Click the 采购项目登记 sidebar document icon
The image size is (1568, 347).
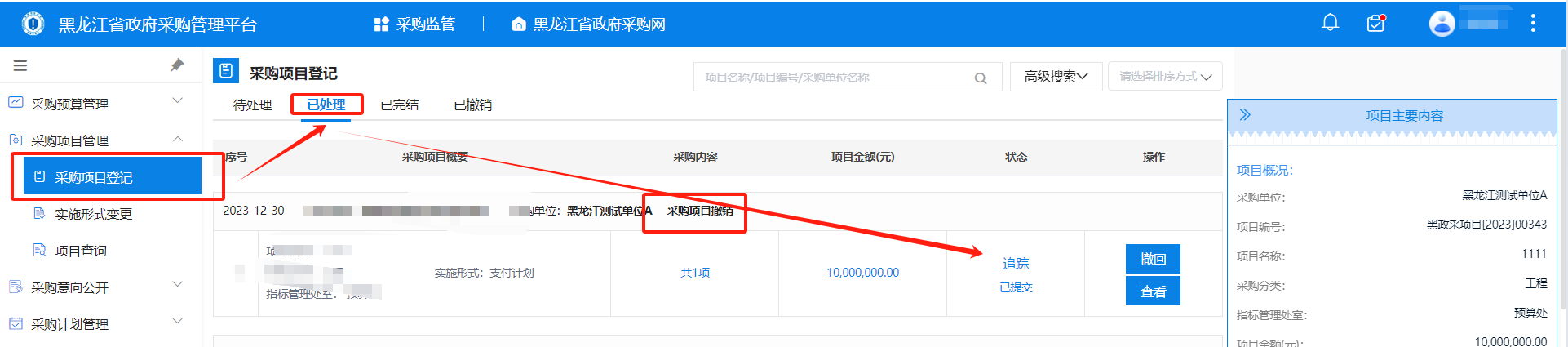tap(40, 176)
